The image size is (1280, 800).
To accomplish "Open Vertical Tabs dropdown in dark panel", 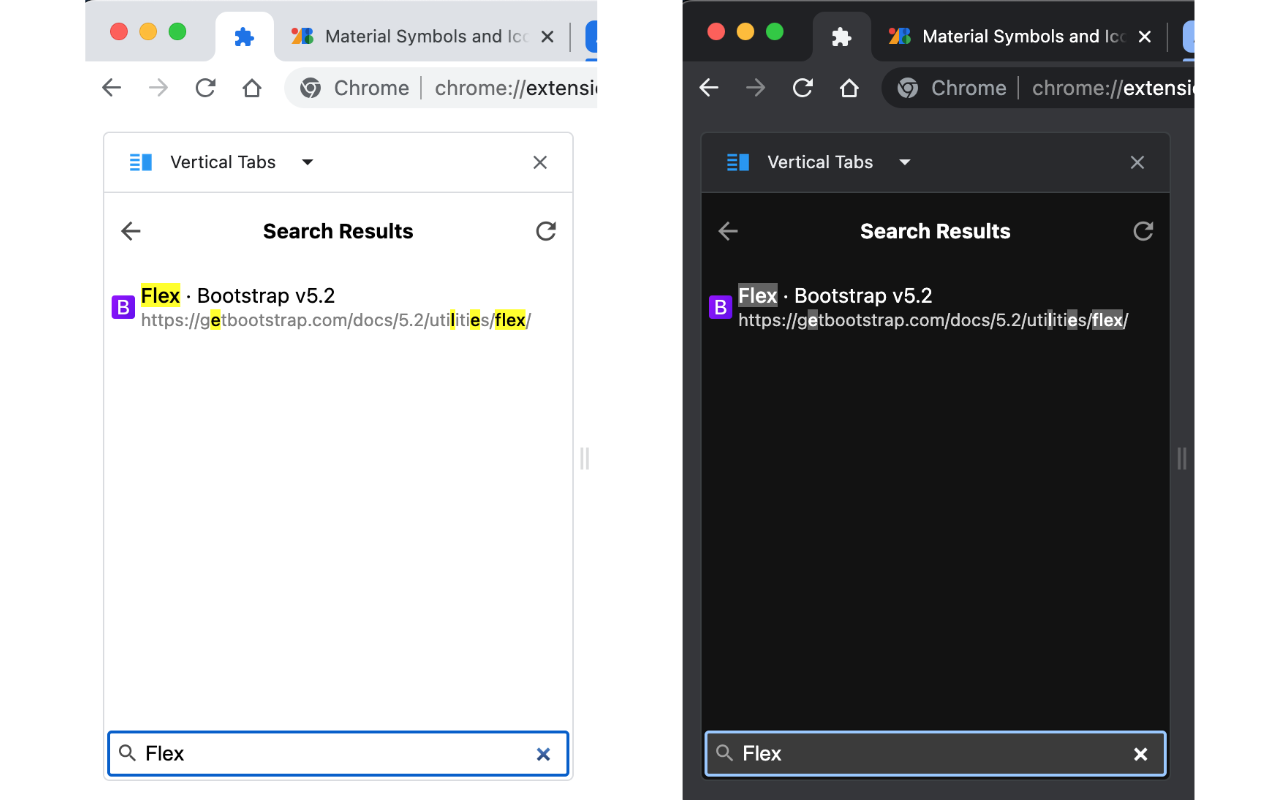I will 905,162.
